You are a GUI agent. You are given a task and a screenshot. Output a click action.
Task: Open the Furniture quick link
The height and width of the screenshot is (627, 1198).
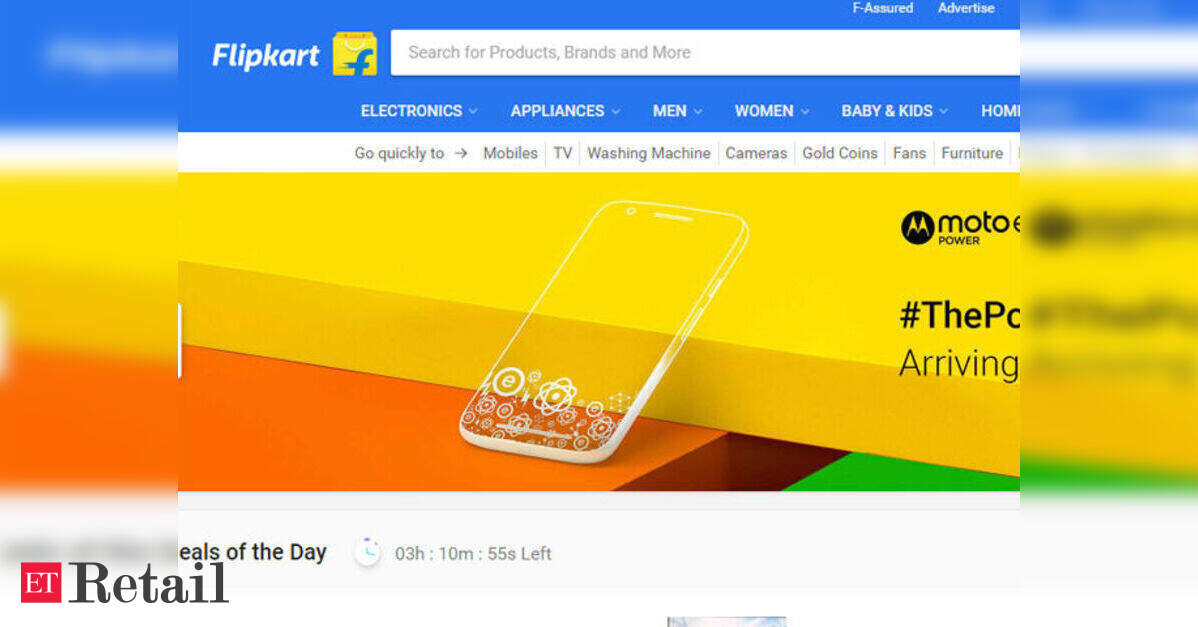pos(972,154)
